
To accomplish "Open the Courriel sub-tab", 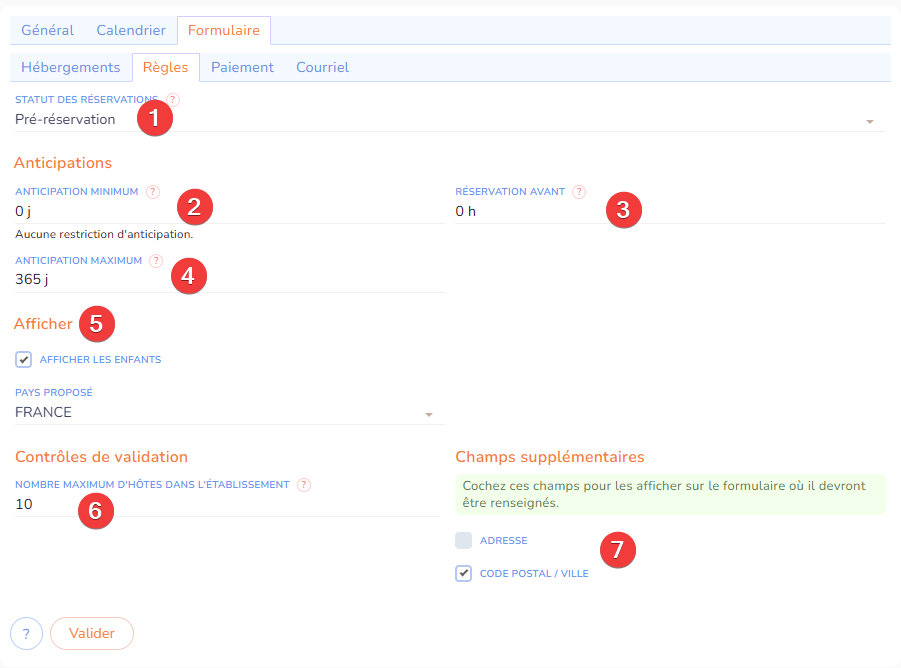I will click(x=322, y=67).
